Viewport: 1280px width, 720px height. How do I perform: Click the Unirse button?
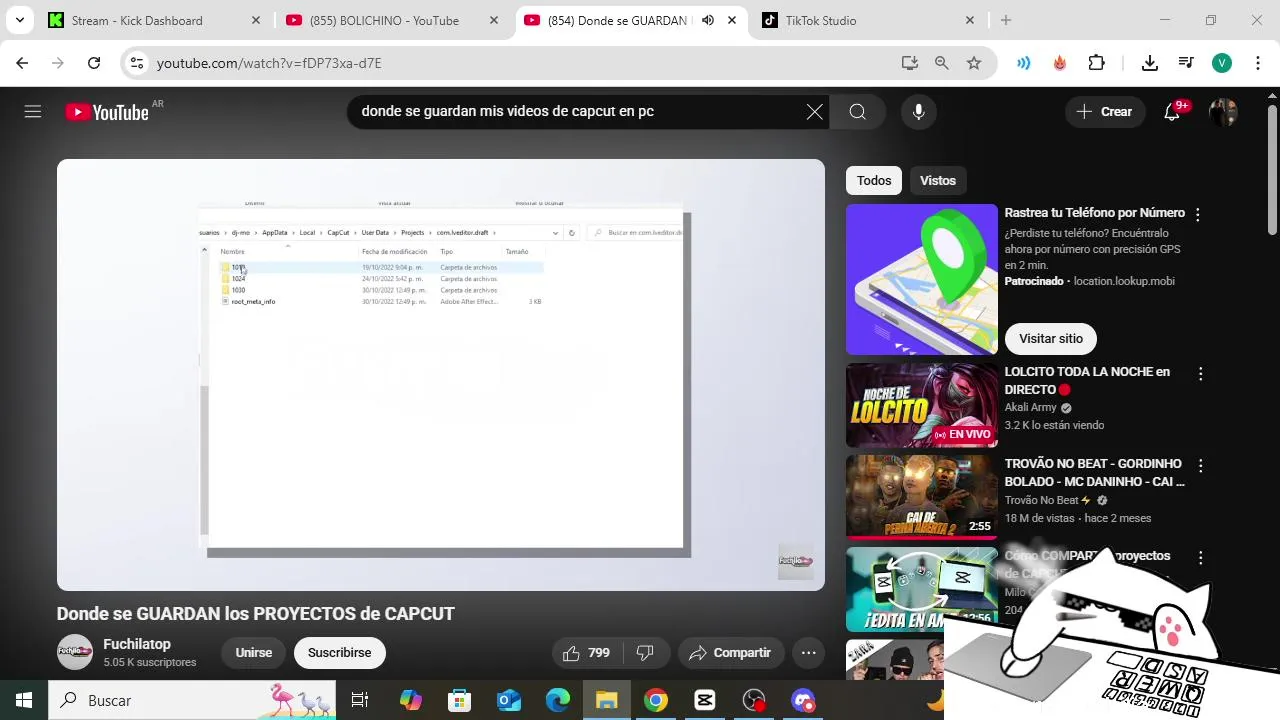[254, 653]
